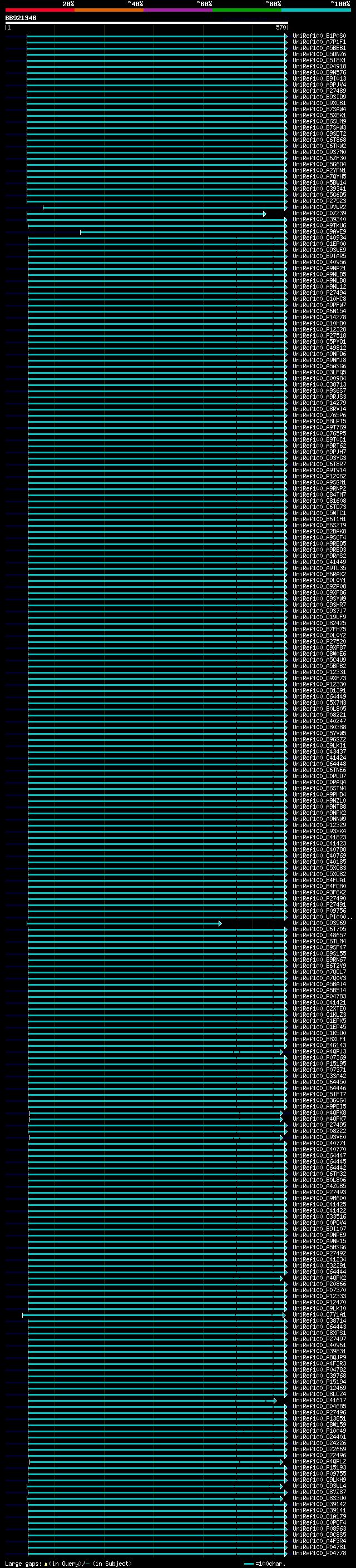Pick the UniRef100_Q9SDT2 row label
This screenshot has height=1568, width=356.
(x=319, y=134)
